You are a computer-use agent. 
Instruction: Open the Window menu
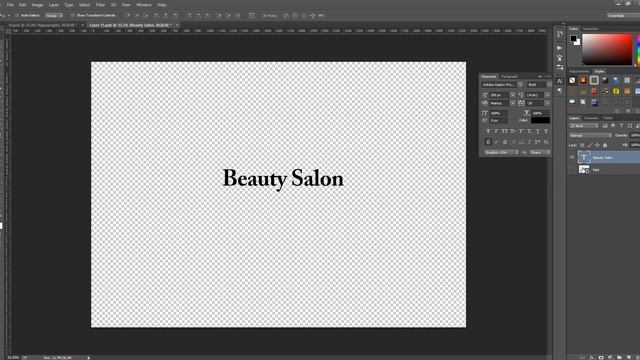(144, 5)
